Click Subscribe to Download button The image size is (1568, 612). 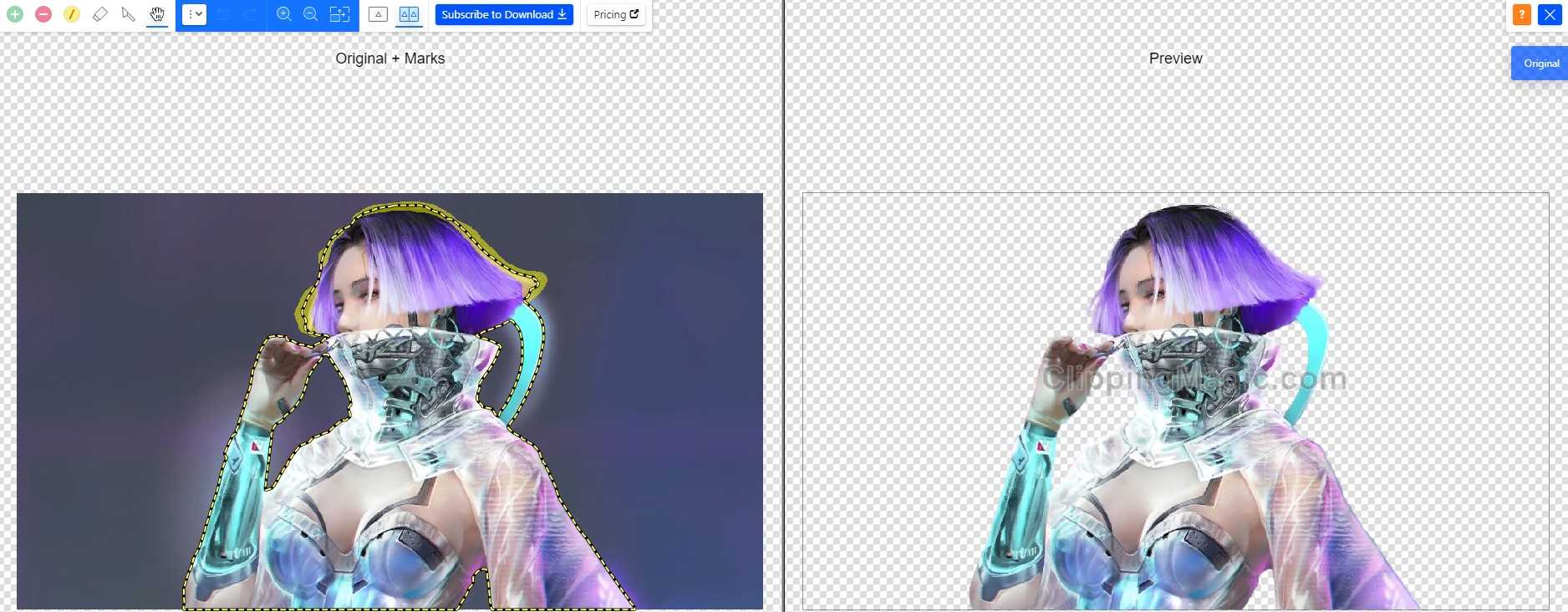point(504,14)
